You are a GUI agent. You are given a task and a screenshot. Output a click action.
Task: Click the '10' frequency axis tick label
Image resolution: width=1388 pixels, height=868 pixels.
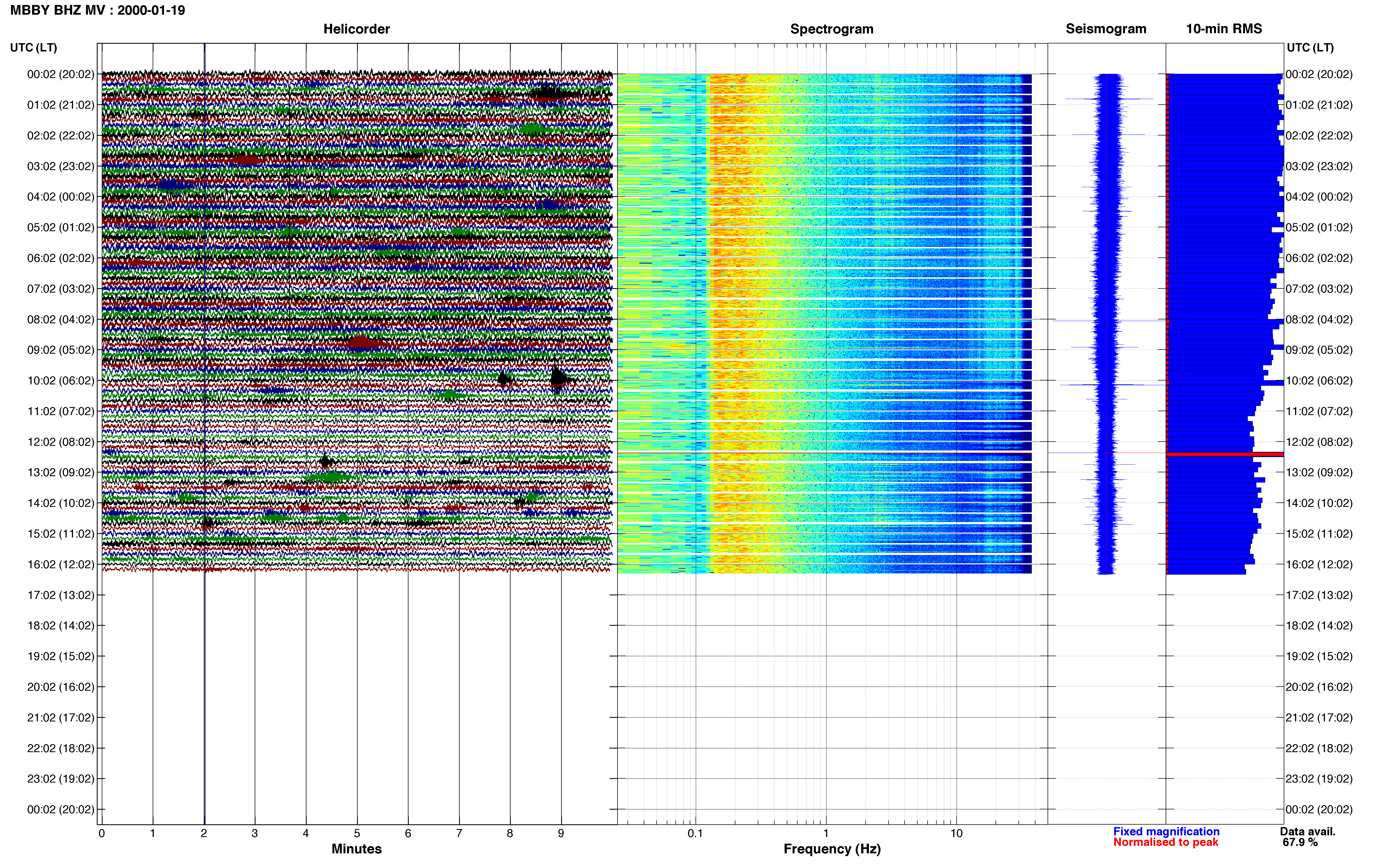[956, 833]
